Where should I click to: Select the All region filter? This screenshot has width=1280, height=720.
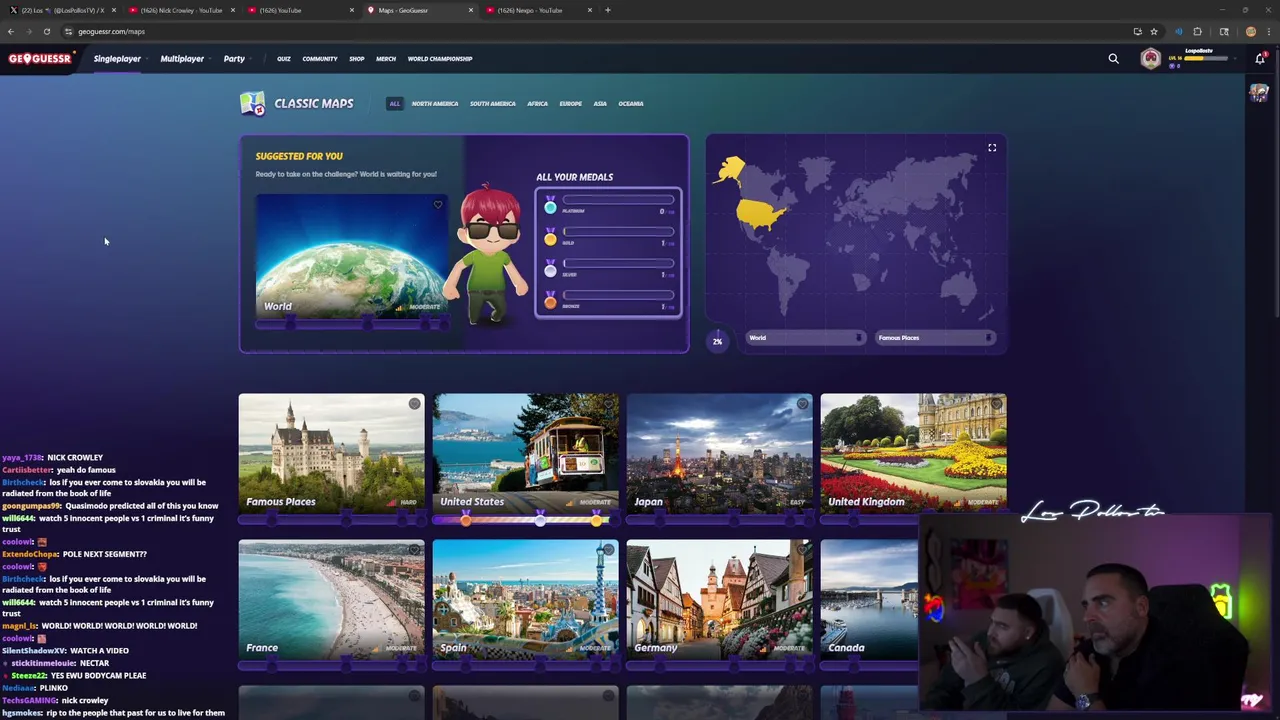tap(395, 103)
